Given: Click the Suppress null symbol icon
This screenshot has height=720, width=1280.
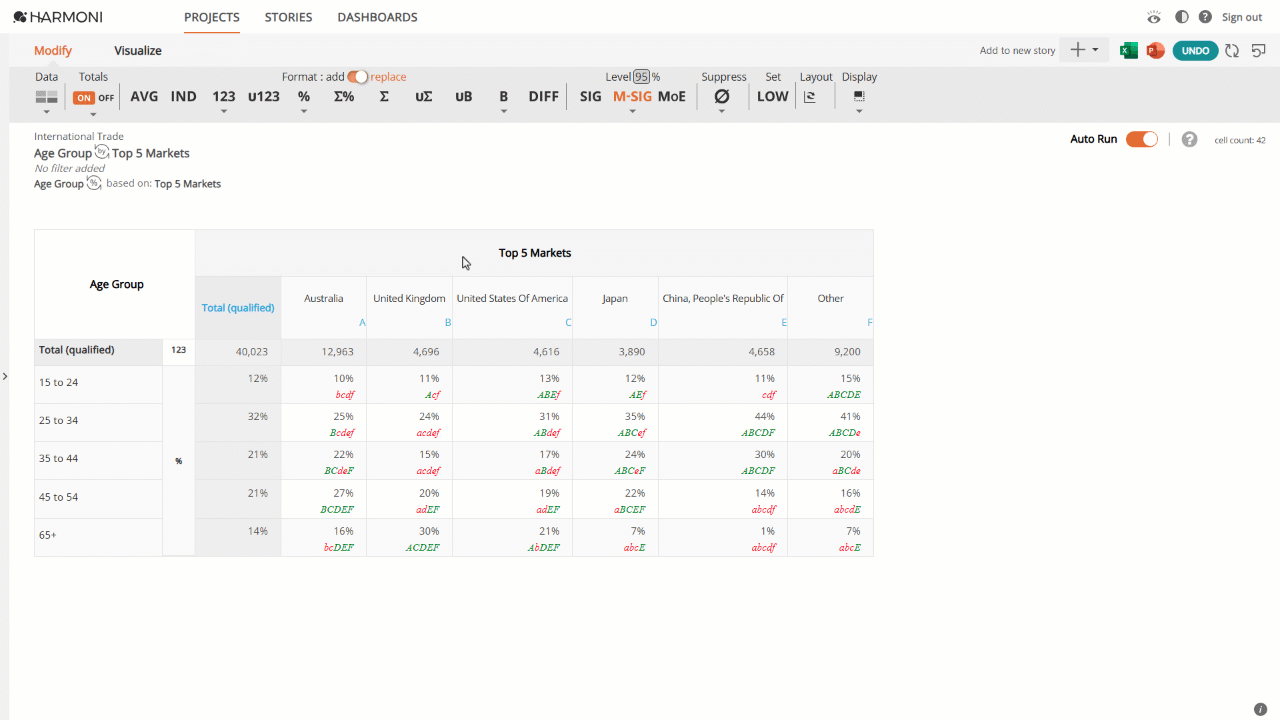Looking at the screenshot, I should [722, 97].
